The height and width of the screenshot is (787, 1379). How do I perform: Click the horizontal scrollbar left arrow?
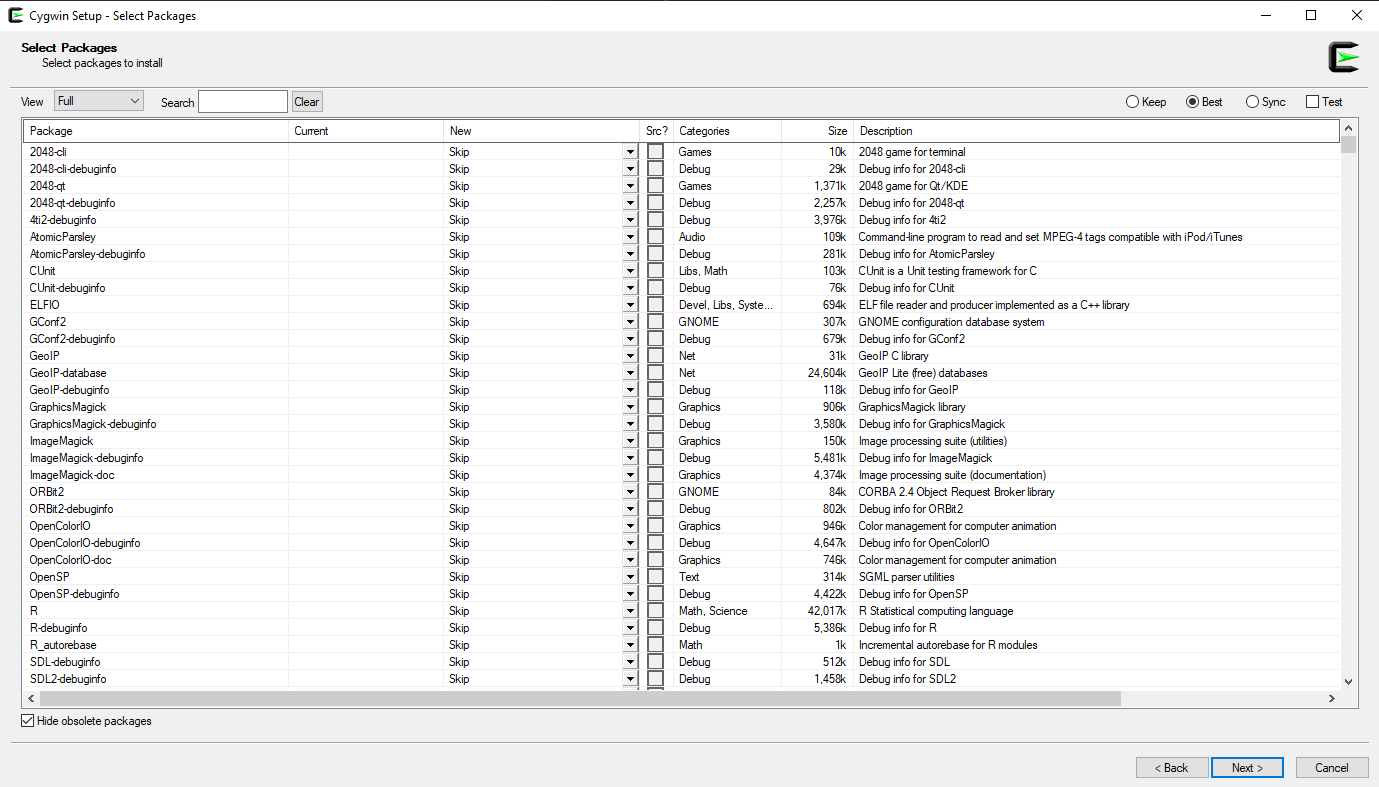point(32,698)
